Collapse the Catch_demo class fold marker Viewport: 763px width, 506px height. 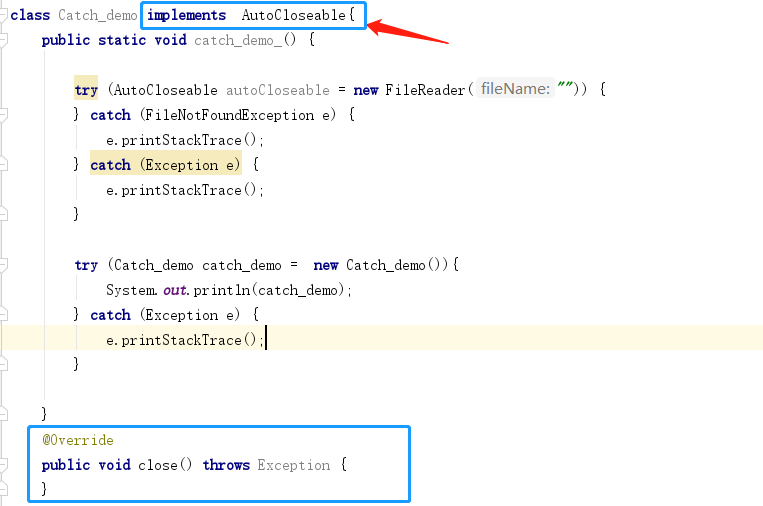[x=3, y=15]
